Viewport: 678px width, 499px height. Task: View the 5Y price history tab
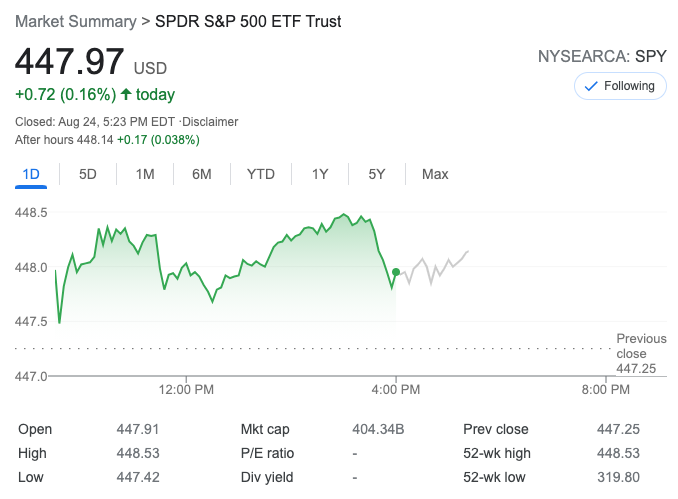[377, 174]
